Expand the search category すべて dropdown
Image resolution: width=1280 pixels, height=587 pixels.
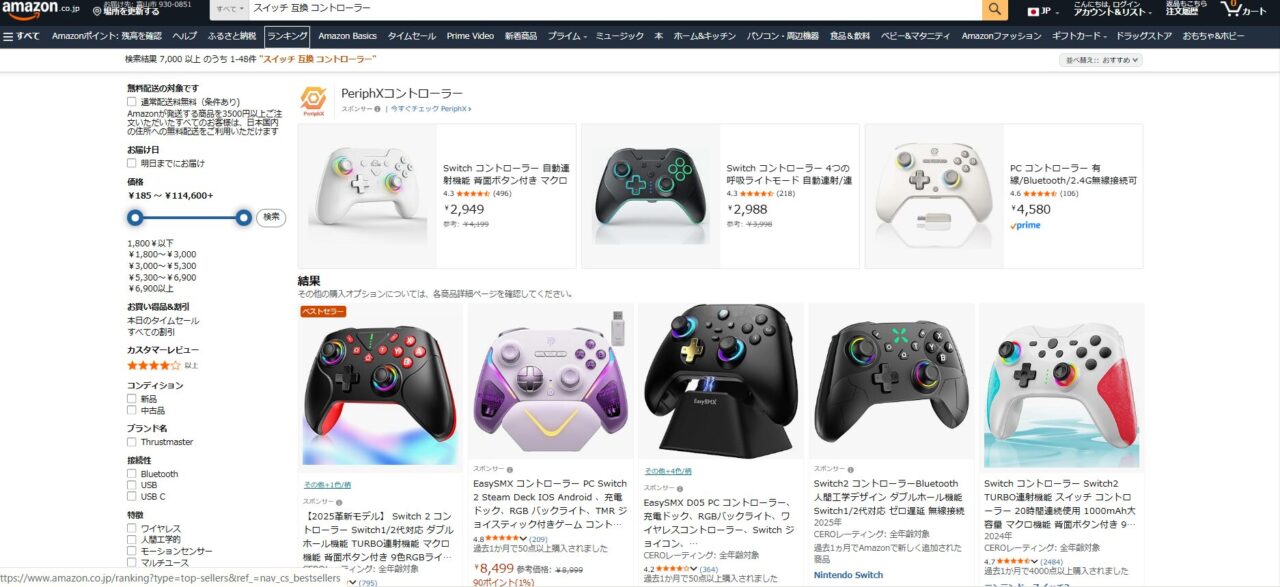tap(229, 8)
